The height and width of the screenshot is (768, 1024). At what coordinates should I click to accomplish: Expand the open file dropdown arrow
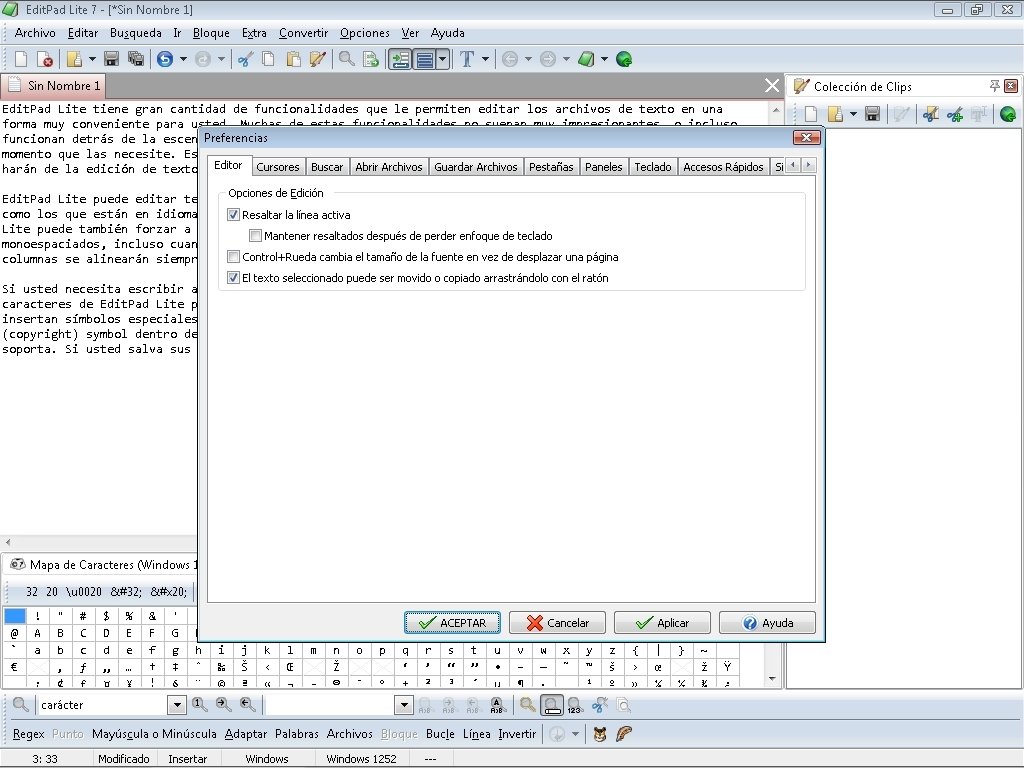click(x=92, y=59)
